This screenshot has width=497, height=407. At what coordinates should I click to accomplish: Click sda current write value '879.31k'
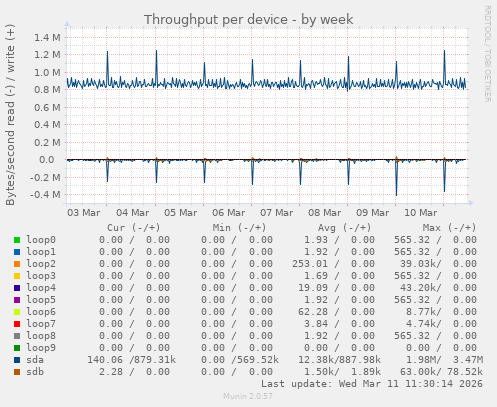tap(155, 360)
